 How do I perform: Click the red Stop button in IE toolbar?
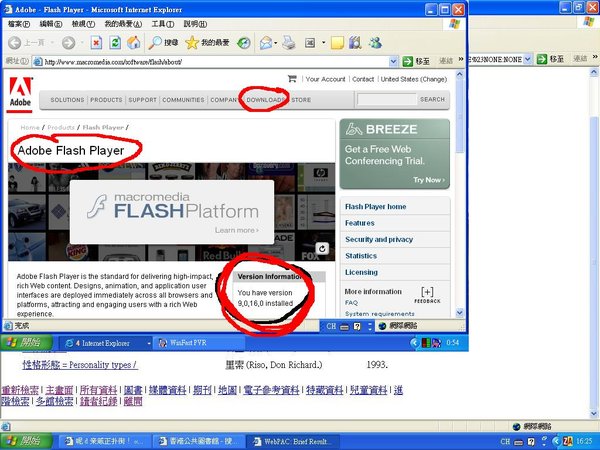96,43
